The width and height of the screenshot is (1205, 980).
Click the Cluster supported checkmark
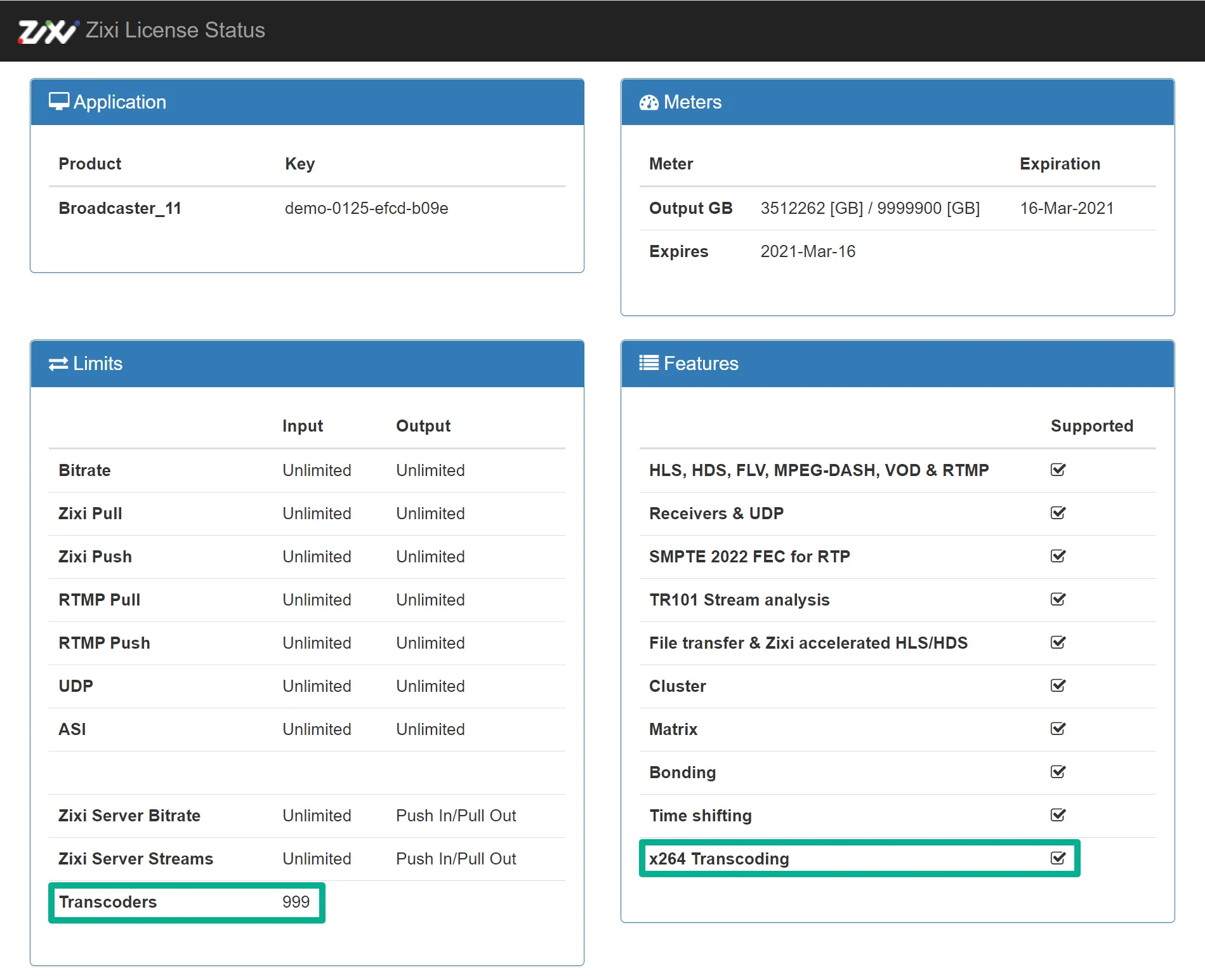[1058, 685]
